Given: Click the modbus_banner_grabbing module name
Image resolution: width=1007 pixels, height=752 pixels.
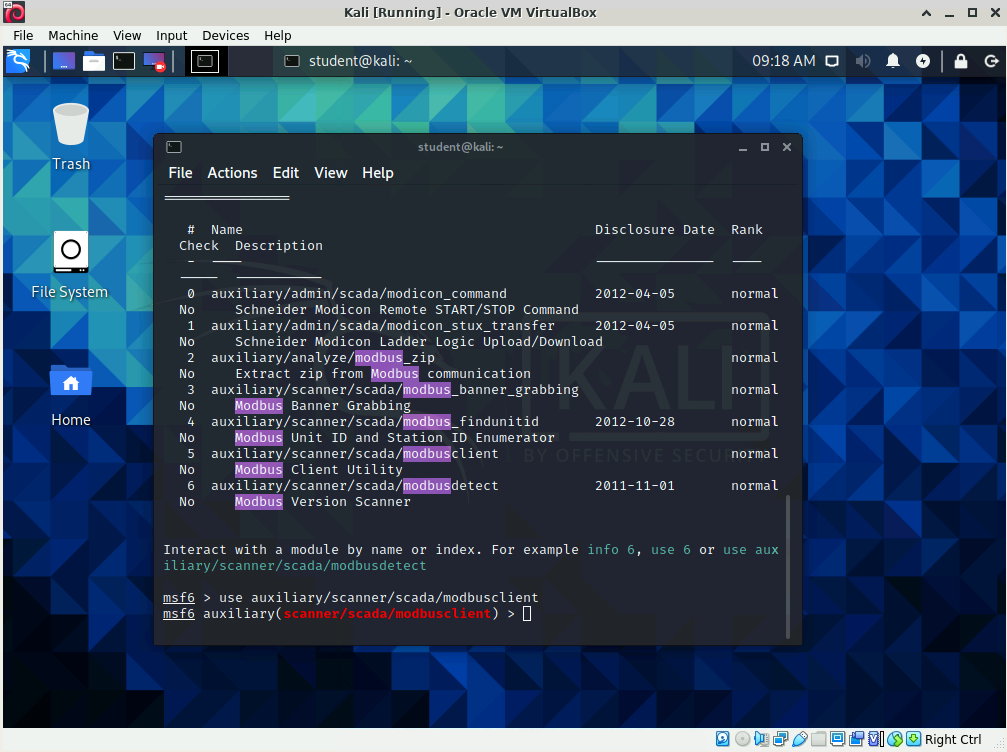Looking at the screenshot, I should 395,390.
